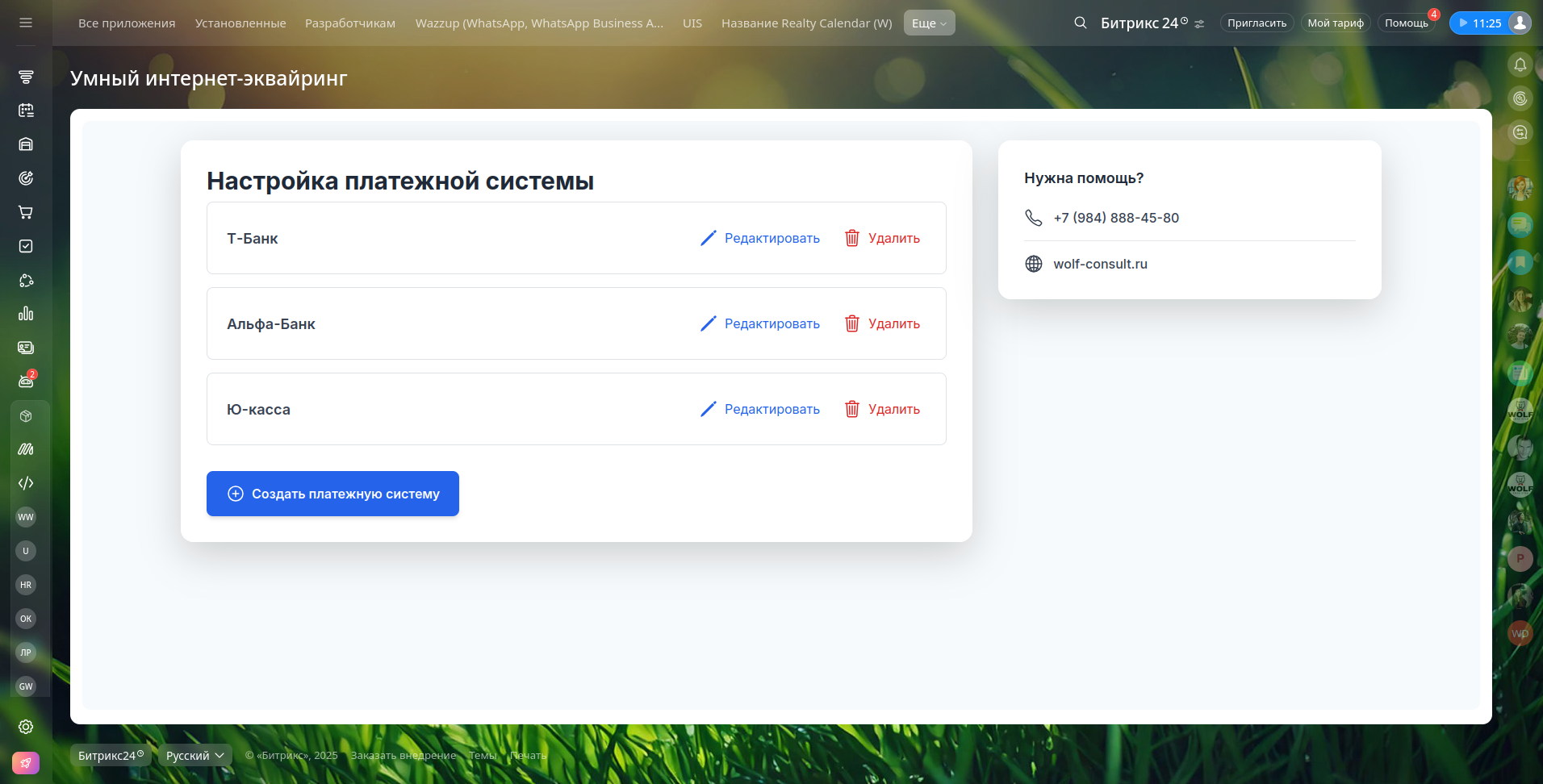Expand the Еще dropdown menu
This screenshot has height=784, width=1543.
click(929, 23)
